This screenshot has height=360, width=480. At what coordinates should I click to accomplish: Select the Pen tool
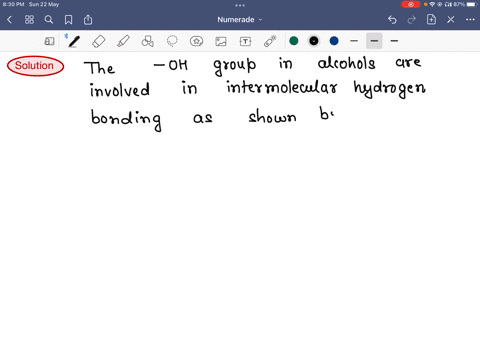pyautogui.click(x=74, y=41)
